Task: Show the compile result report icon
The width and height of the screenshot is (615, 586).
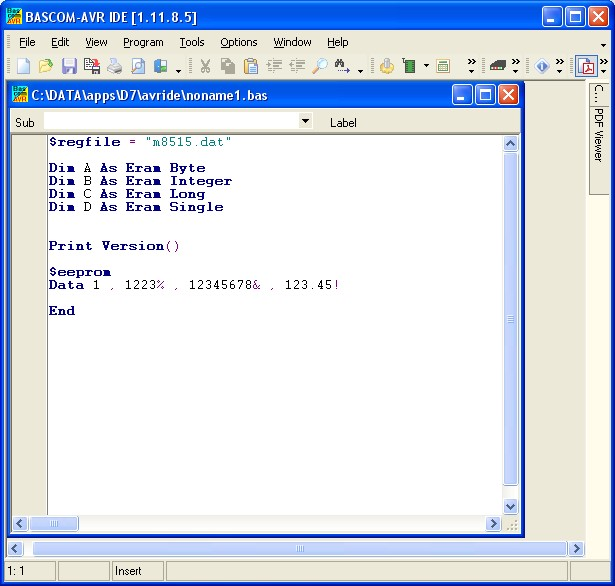Action: pyautogui.click(x=443, y=66)
